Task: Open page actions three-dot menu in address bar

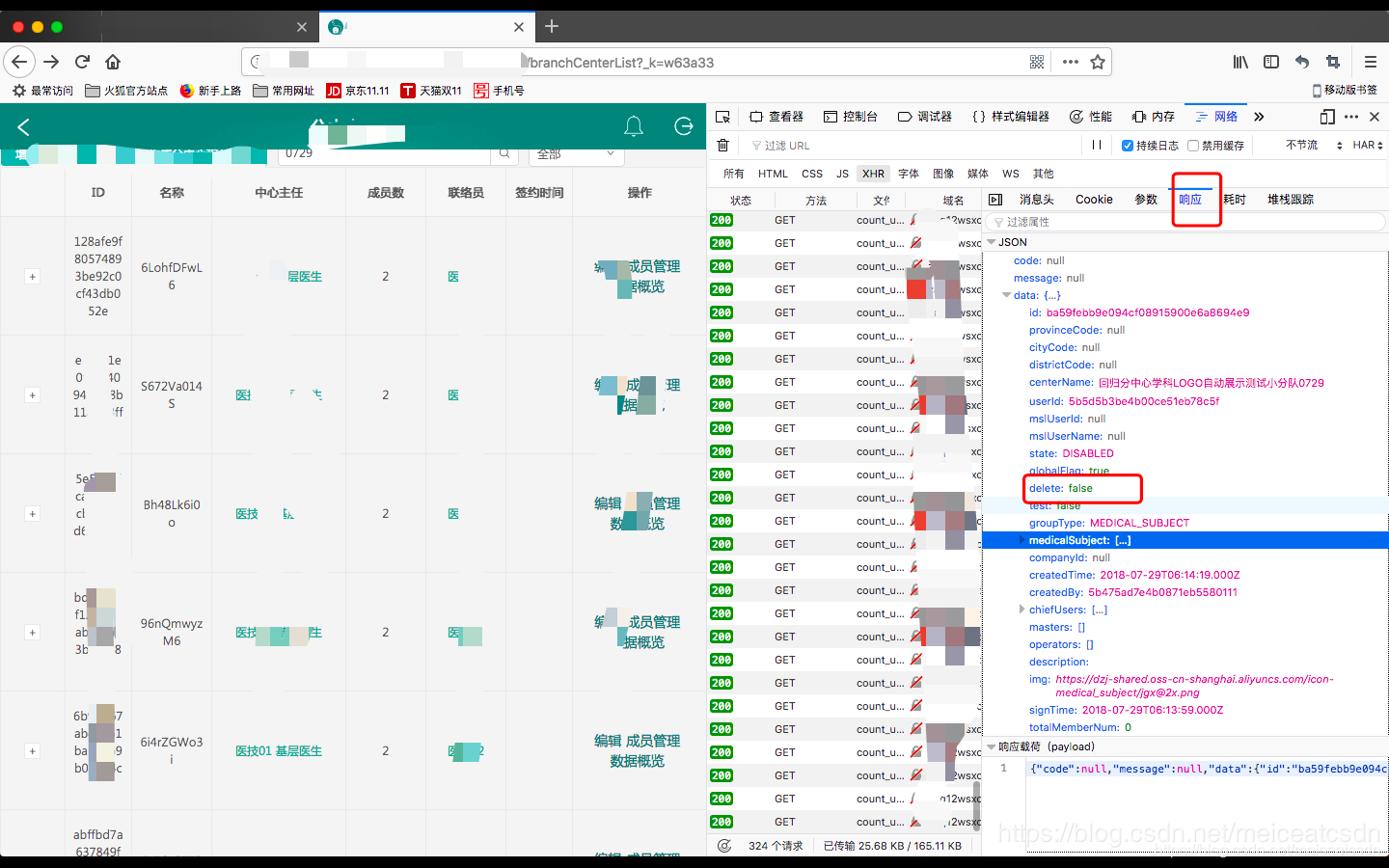Action: [1071, 62]
